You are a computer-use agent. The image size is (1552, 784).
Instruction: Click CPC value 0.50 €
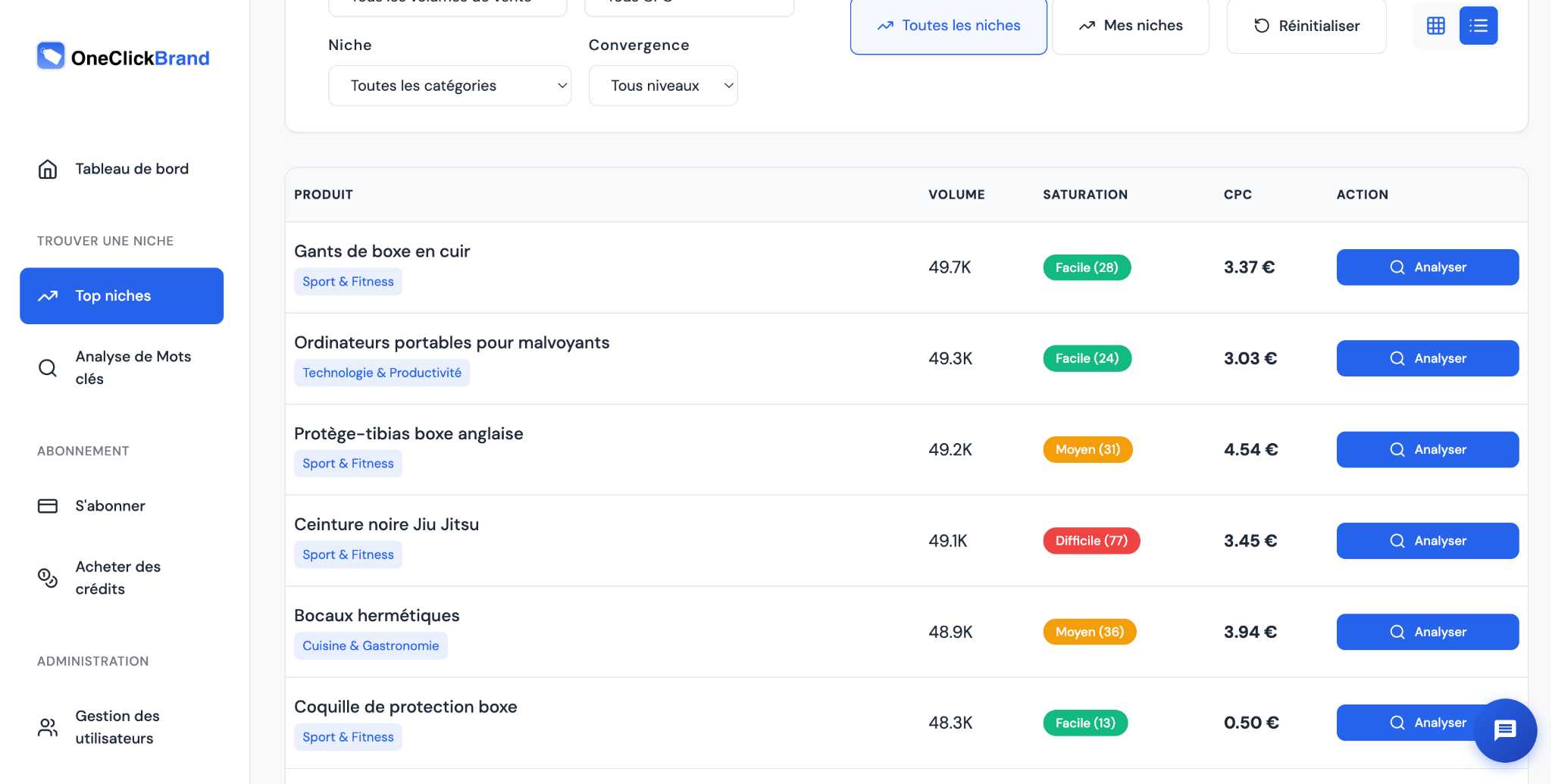point(1251,723)
